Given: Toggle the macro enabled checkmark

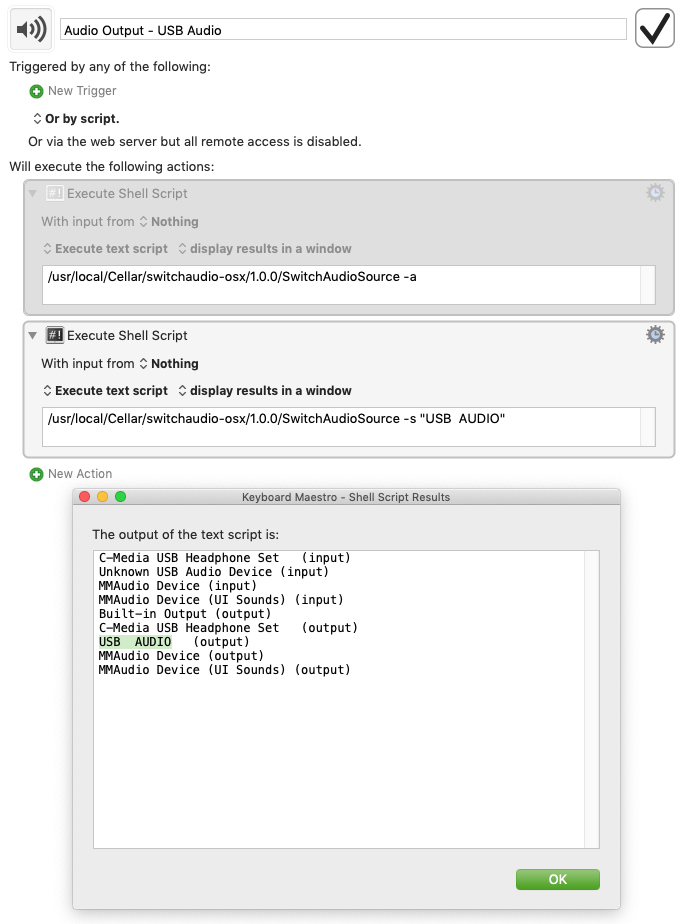Looking at the screenshot, I should click(x=654, y=28).
